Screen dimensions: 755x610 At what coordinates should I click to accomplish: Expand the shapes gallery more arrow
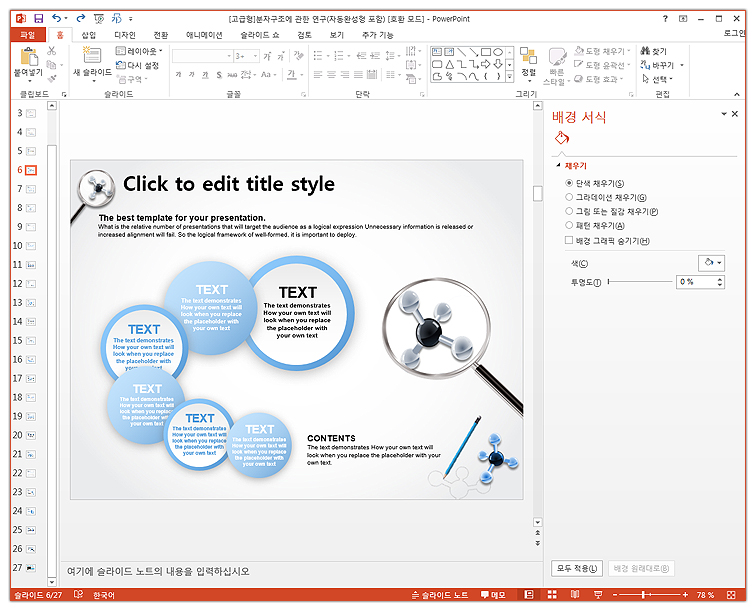(509, 77)
